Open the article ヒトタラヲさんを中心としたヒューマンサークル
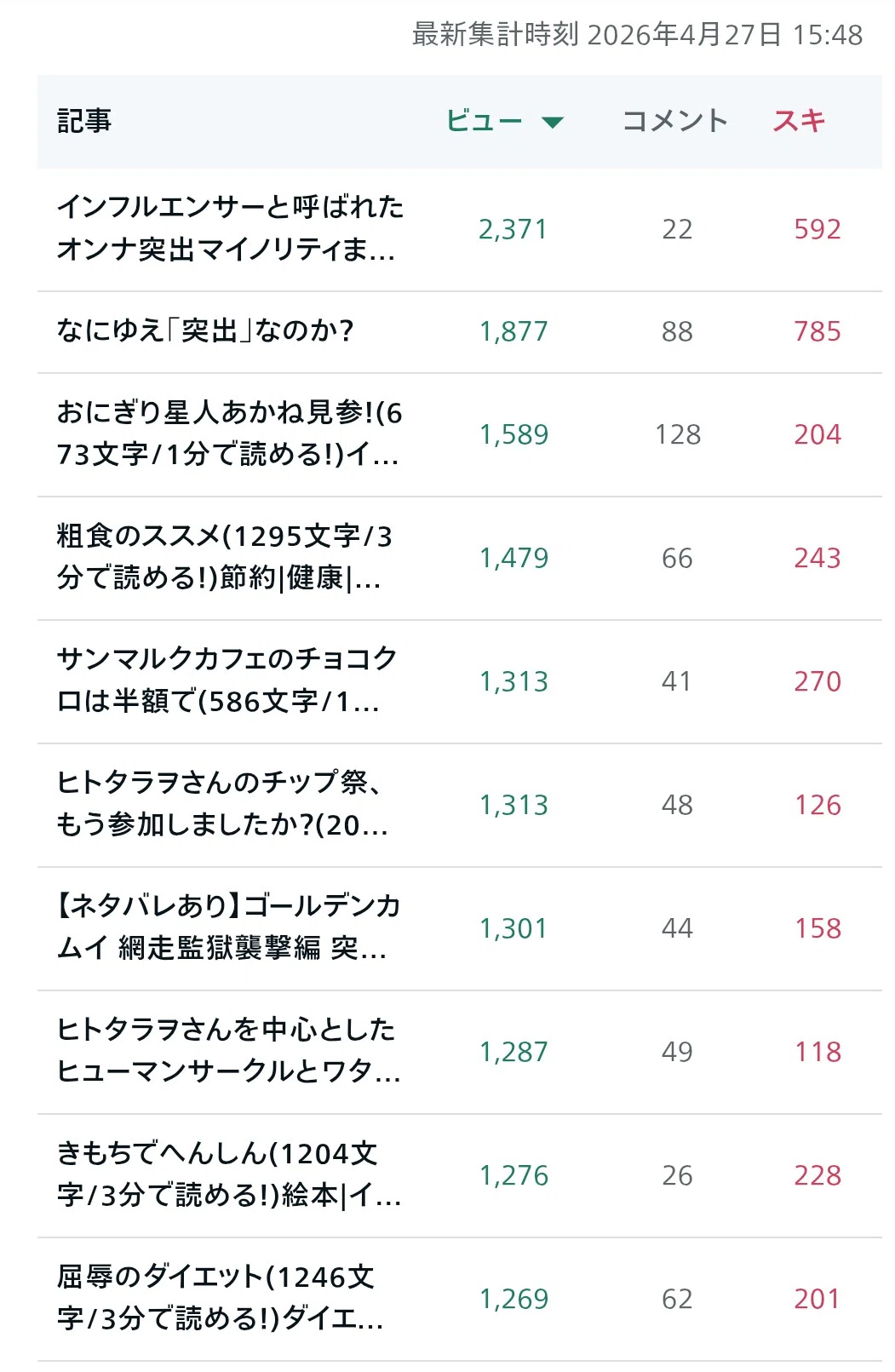Image resolution: width=895 pixels, height=1372 pixels. pos(228,1051)
